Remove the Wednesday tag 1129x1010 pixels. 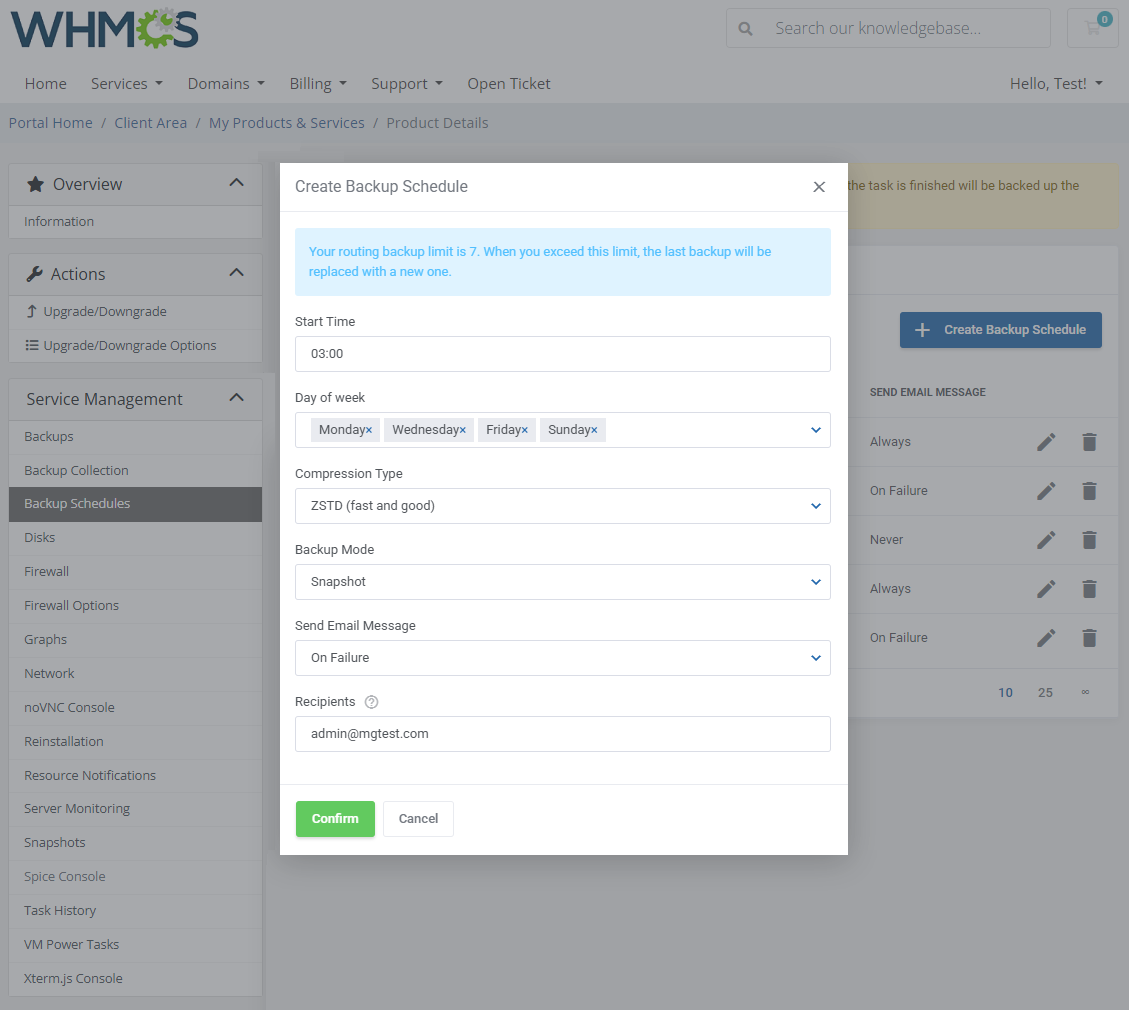tap(463, 430)
